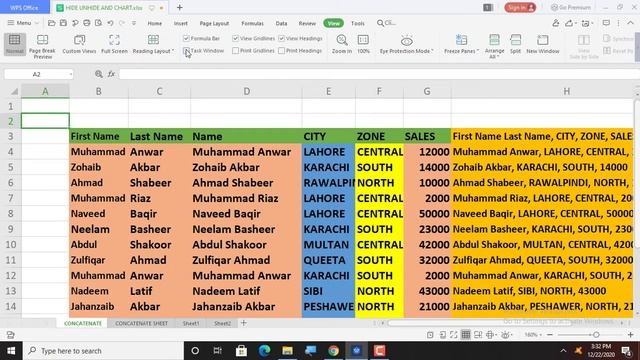Open the Freeze Panes dropdown
The image size is (640, 360).
coord(461,44)
